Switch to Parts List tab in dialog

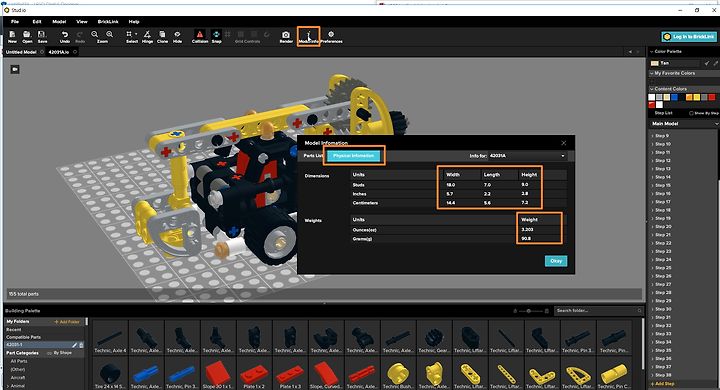point(313,156)
